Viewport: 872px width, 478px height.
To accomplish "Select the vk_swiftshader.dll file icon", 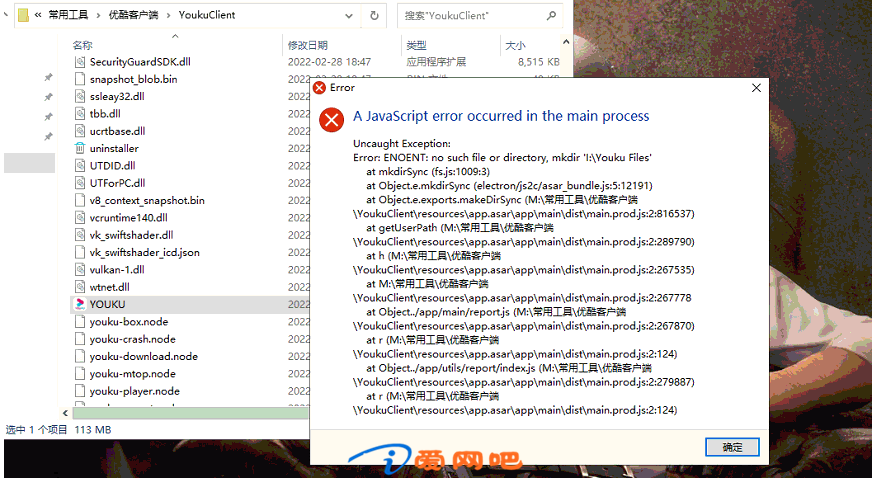I will (80, 235).
